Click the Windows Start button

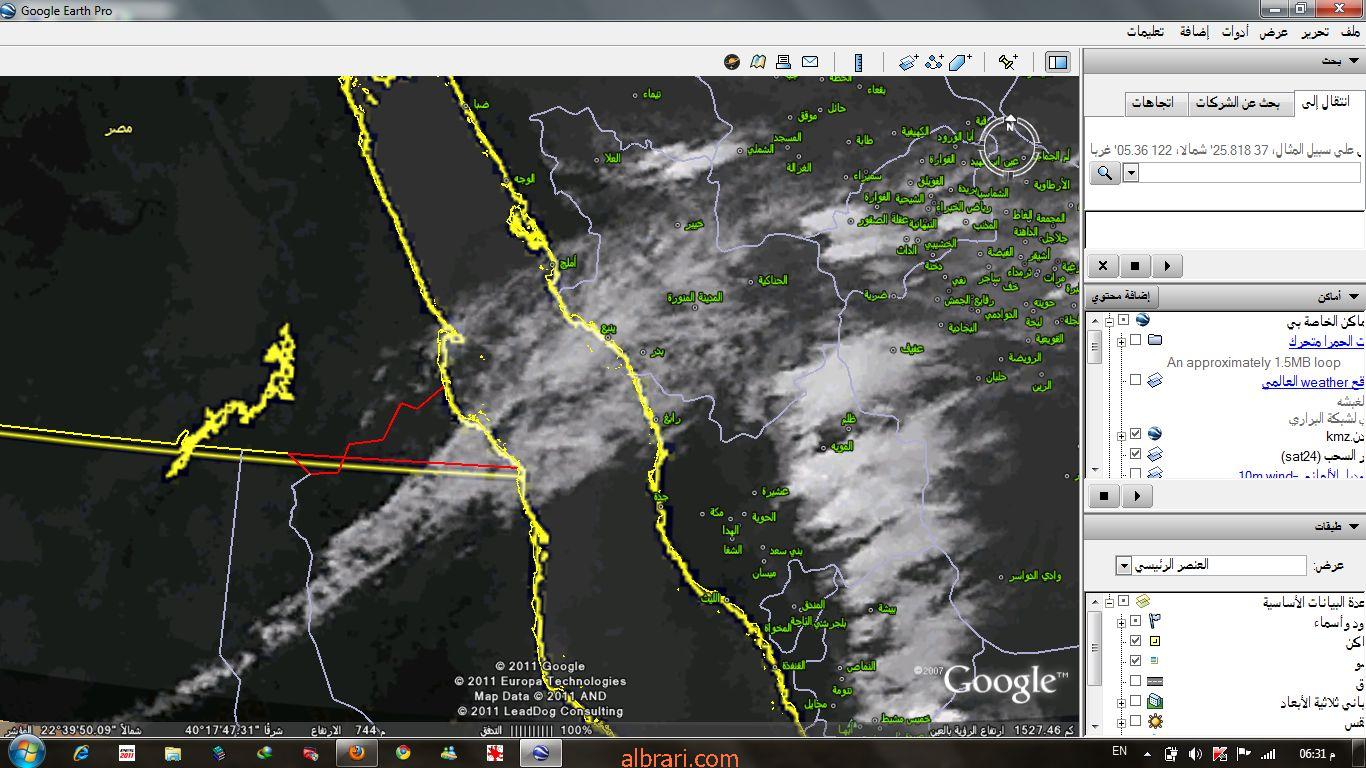(25, 751)
